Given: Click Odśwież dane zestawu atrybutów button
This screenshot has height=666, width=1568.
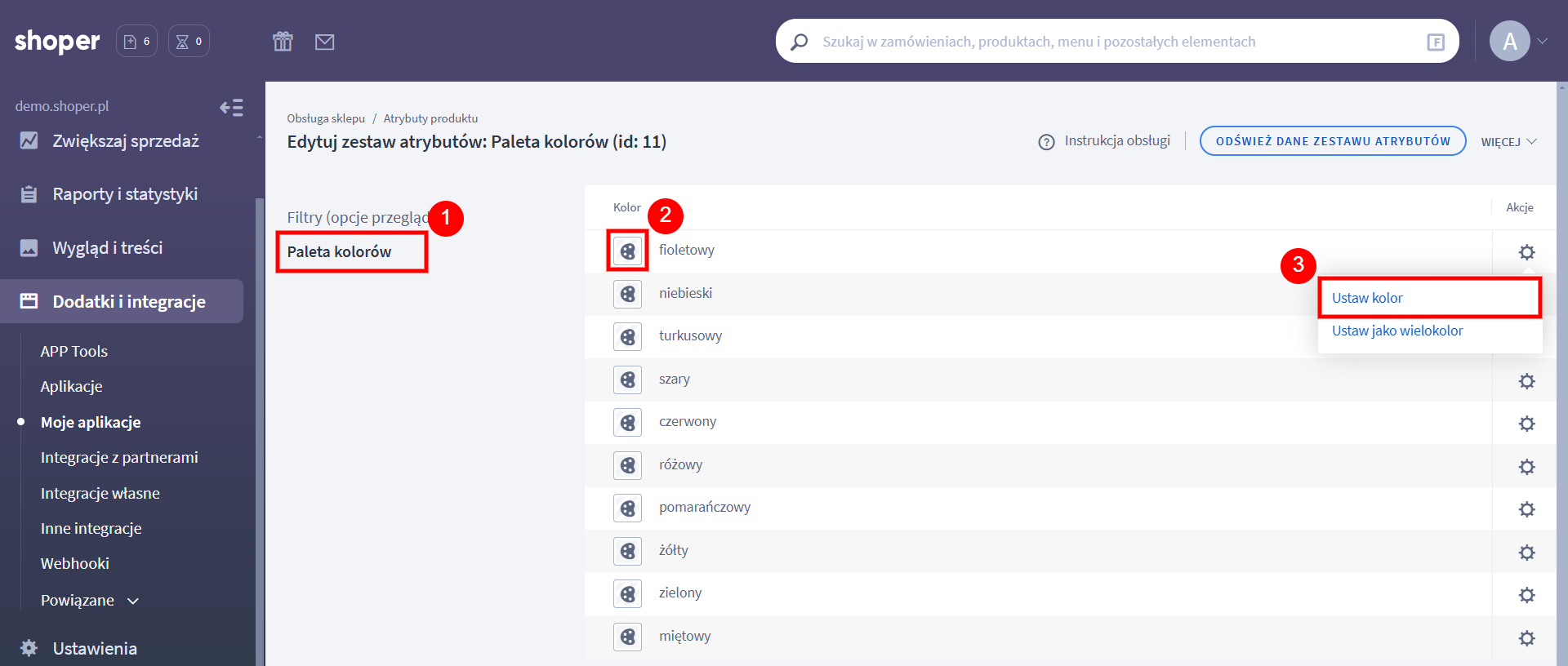Looking at the screenshot, I should (1332, 141).
